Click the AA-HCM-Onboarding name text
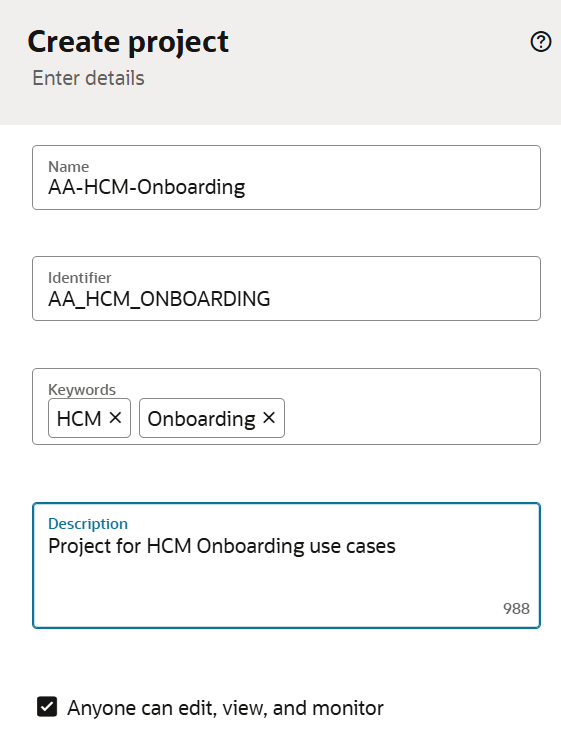 (147, 187)
